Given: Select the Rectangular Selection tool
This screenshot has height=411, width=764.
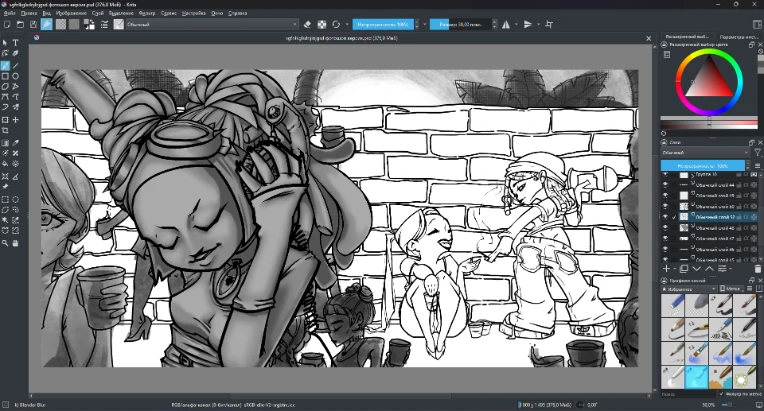Looking at the screenshot, I should point(5,199).
